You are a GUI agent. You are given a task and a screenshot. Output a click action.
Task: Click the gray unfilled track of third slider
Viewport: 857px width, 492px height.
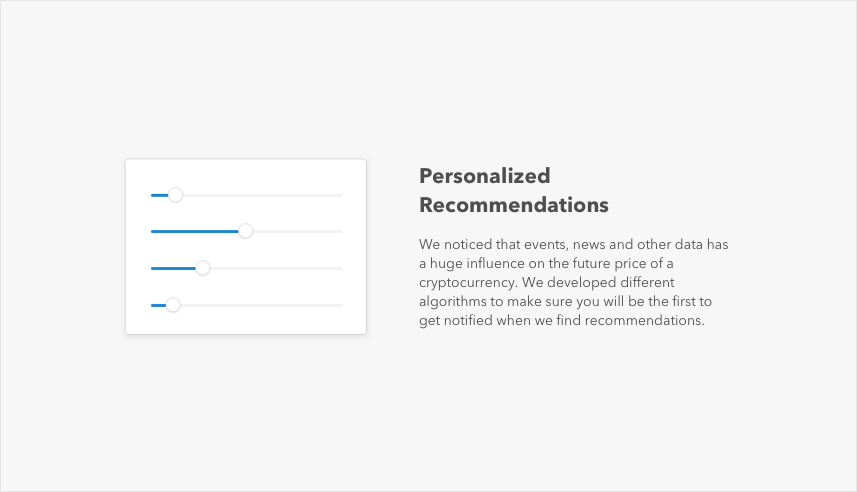coord(275,268)
